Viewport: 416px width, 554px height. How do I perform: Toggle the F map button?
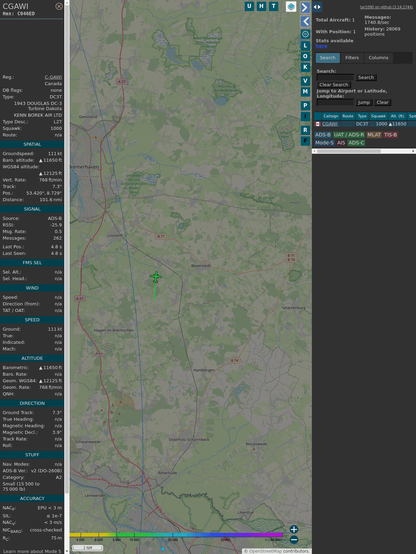305,141
